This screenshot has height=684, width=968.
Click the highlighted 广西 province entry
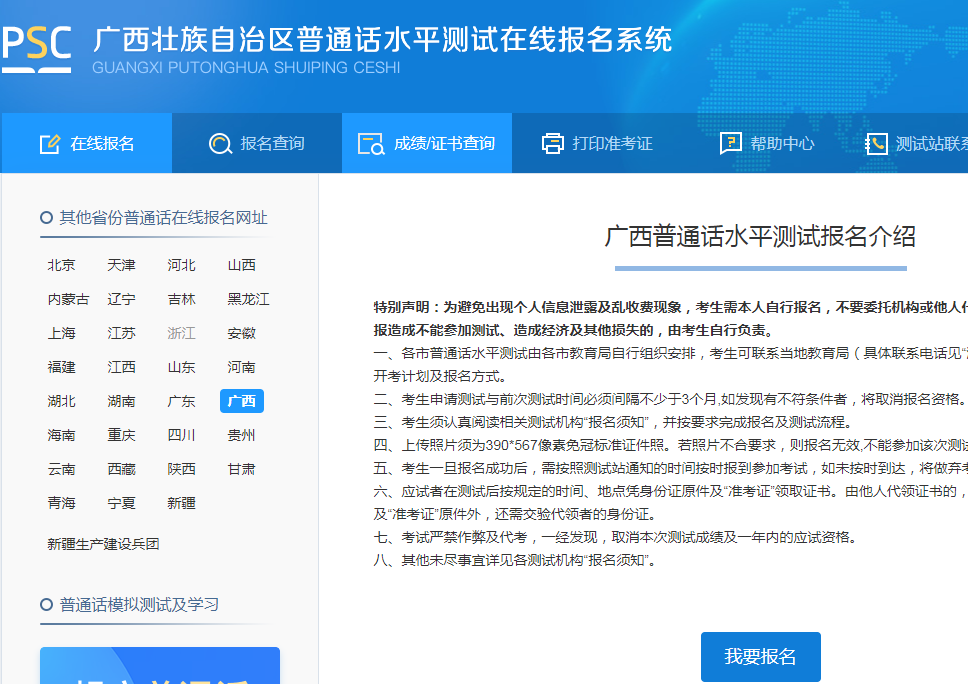click(x=240, y=401)
